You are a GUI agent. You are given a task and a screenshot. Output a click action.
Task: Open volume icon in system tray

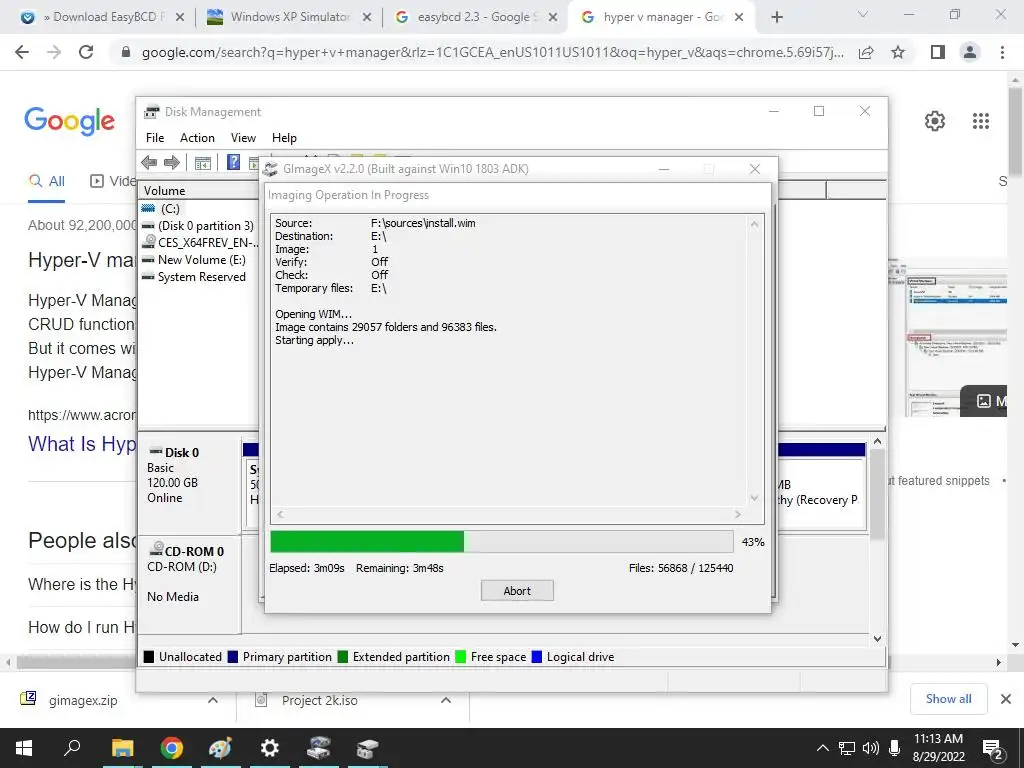[871, 748]
